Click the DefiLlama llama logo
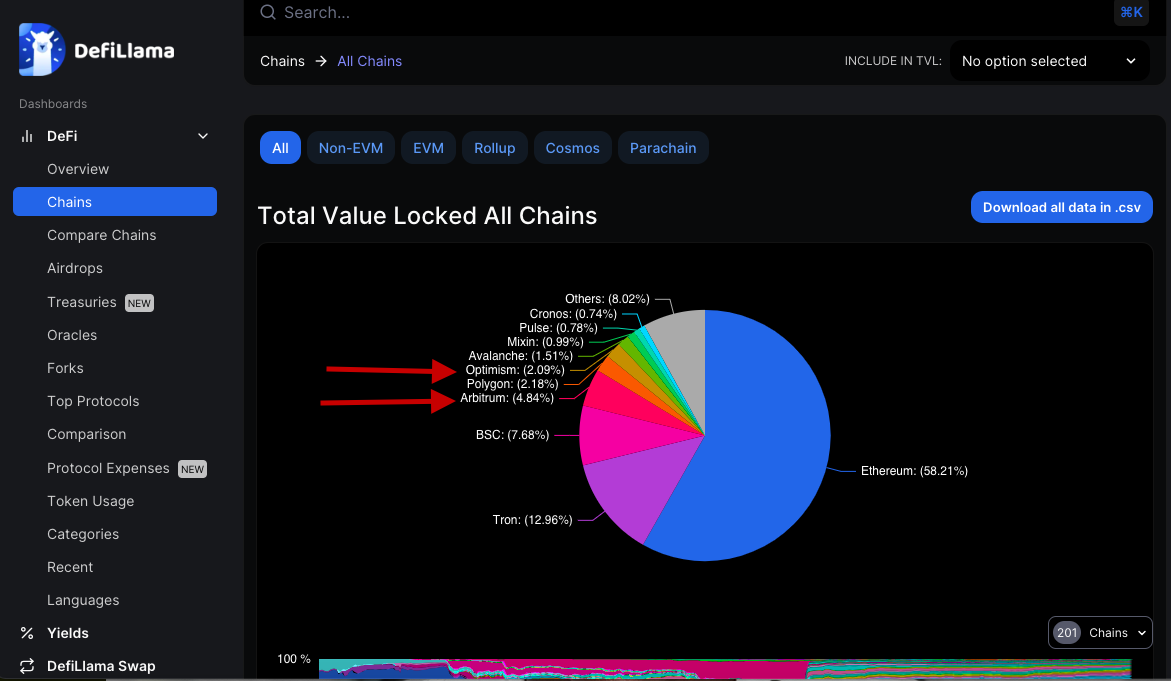 [42, 49]
